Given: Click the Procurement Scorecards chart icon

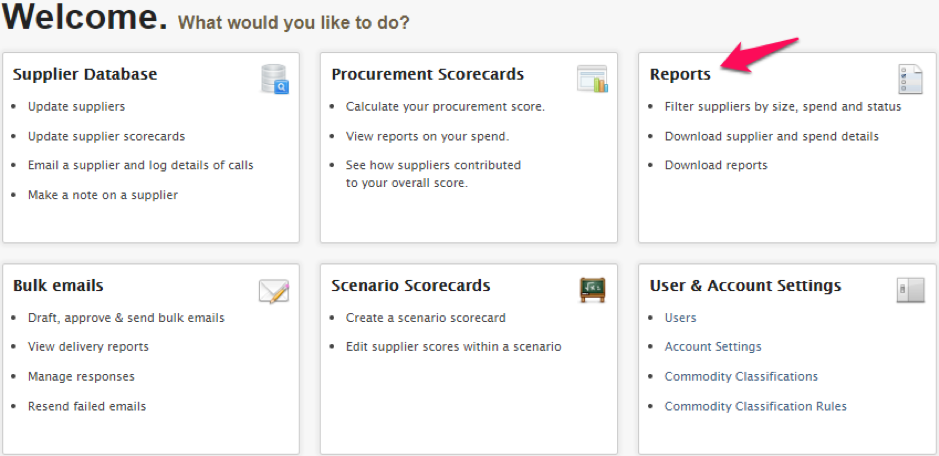Looking at the screenshot, I should point(592,78).
